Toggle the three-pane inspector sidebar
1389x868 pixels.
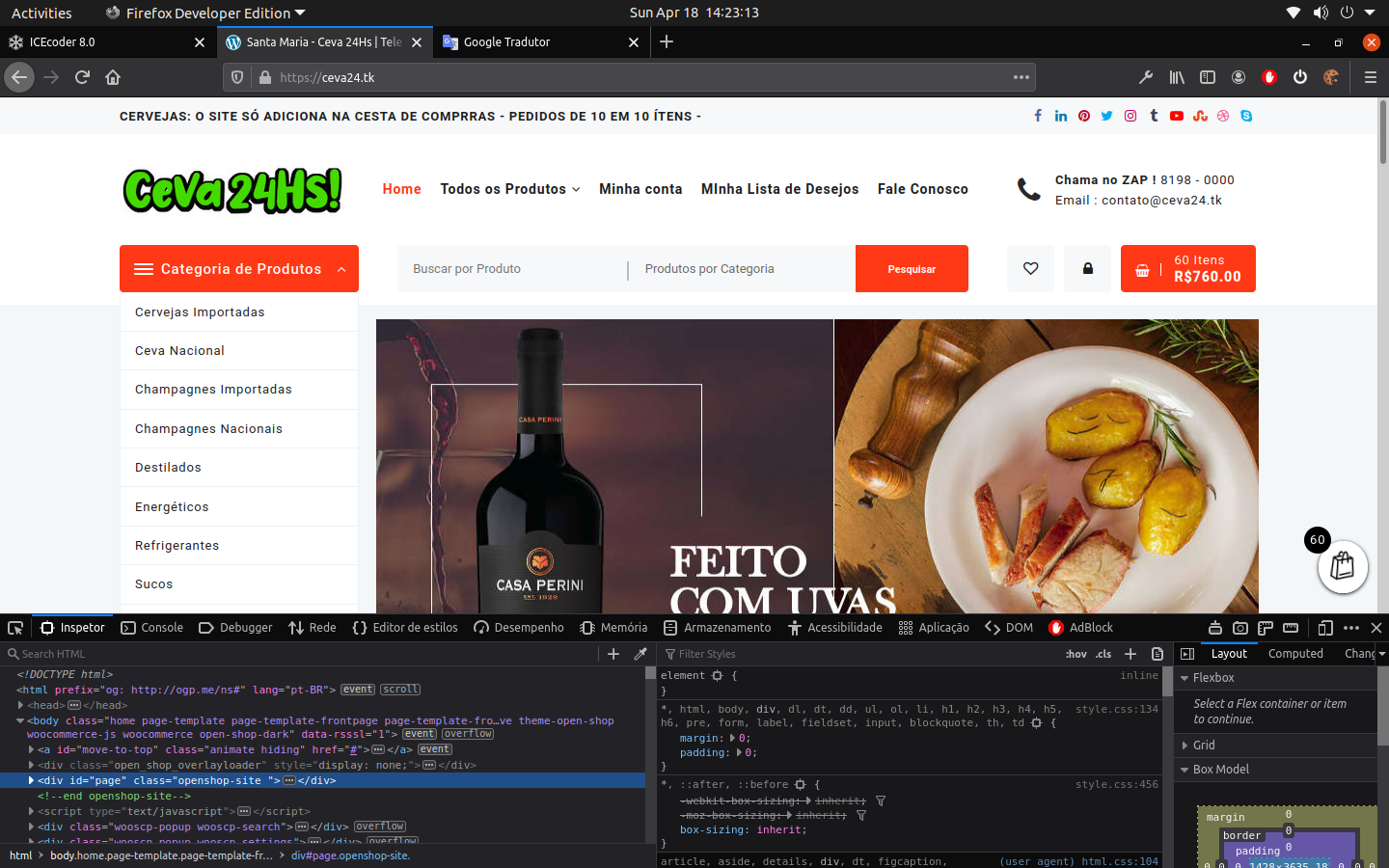1187,654
